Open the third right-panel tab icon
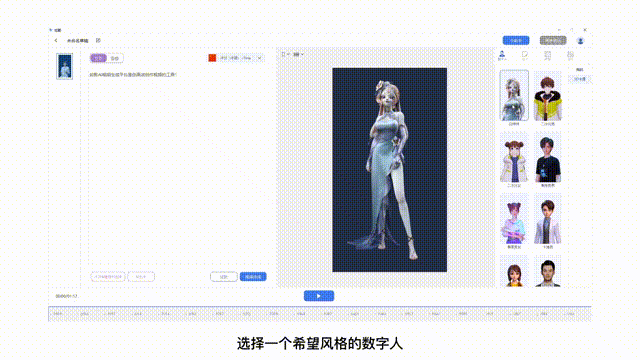This screenshot has width=640, height=360. [x=547, y=55]
